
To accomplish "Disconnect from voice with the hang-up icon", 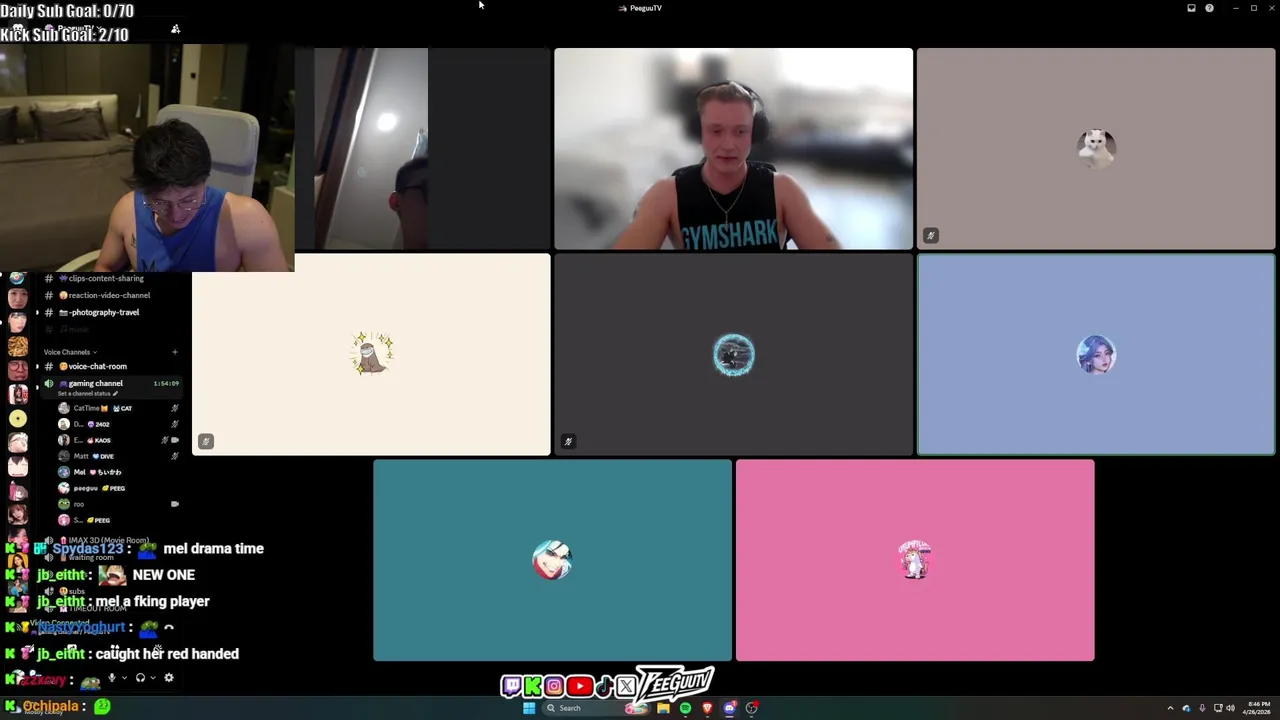I will [x=169, y=628].
